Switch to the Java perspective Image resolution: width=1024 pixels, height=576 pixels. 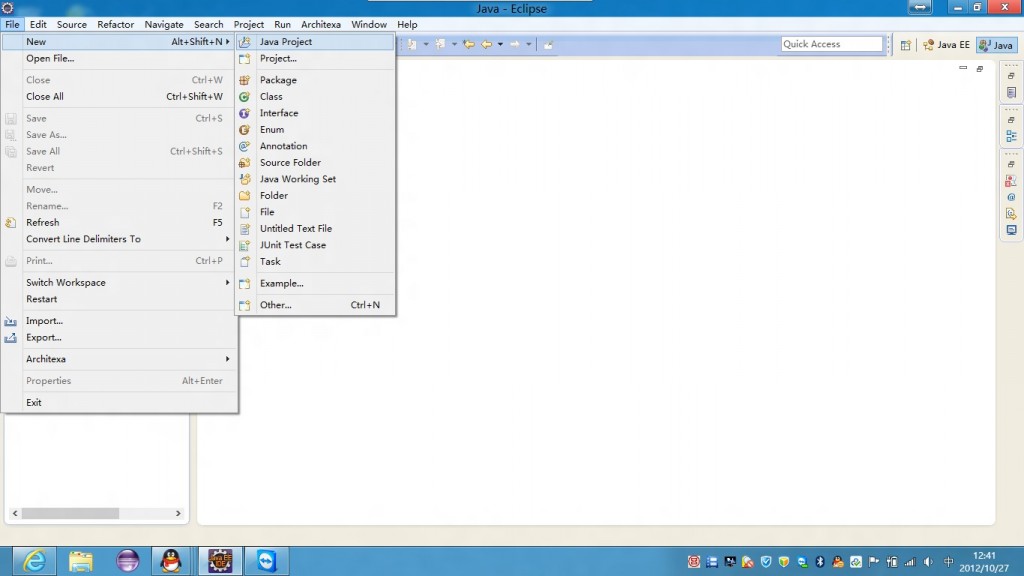(996, 44)
